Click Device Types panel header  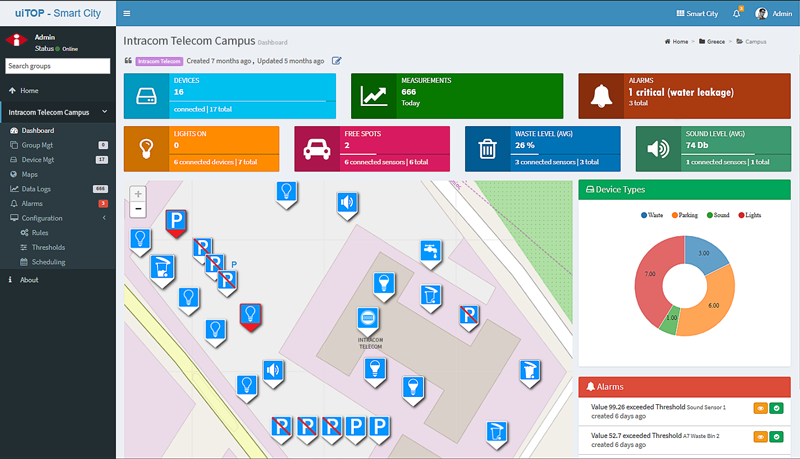684,190
